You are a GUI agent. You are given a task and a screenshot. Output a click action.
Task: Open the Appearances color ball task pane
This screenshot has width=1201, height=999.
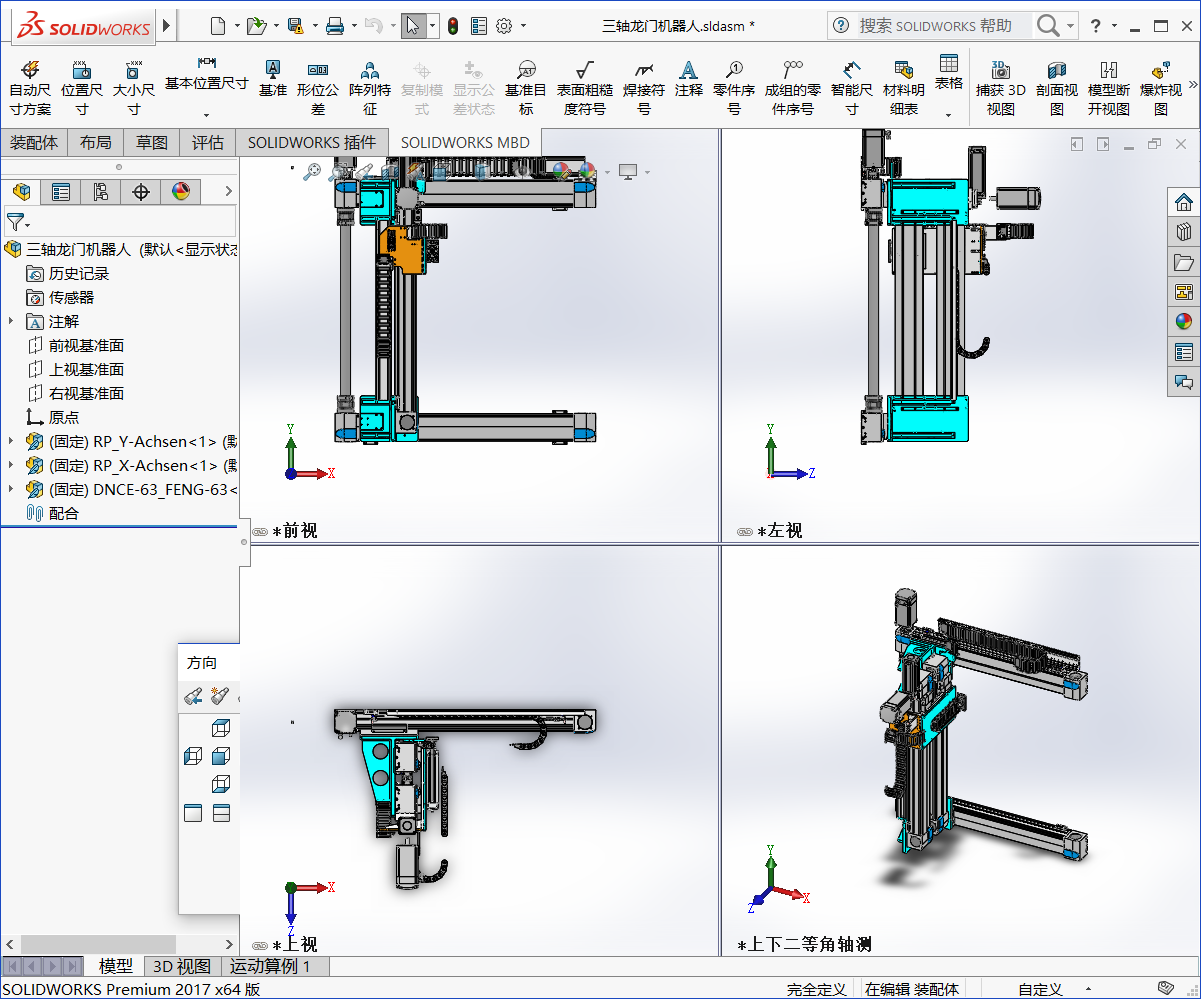(1184, 322)
